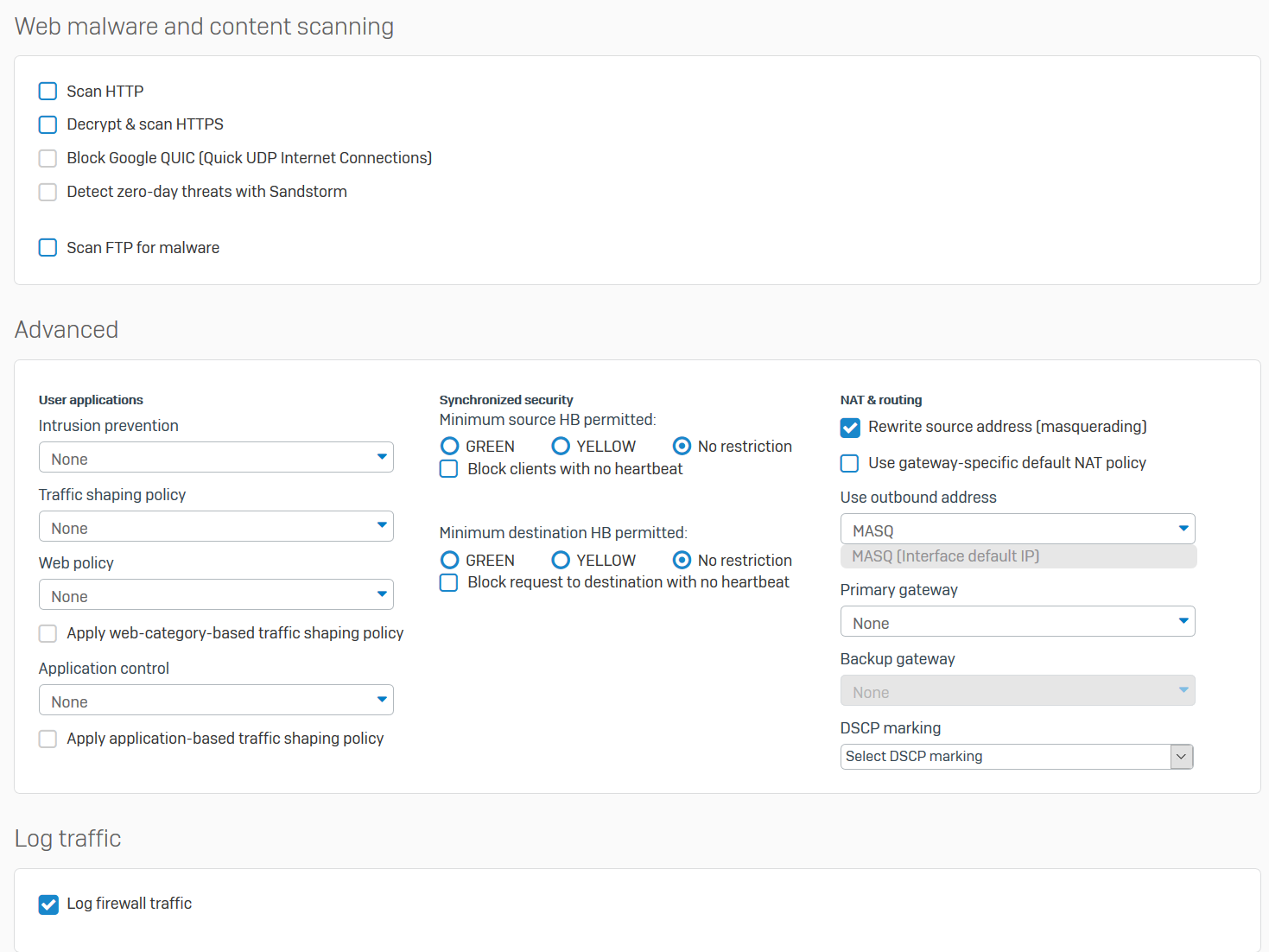This screenshot has width=1269, height=952.
Task: Open the Select DSCP marking combo box
Action: point(1017,757)
